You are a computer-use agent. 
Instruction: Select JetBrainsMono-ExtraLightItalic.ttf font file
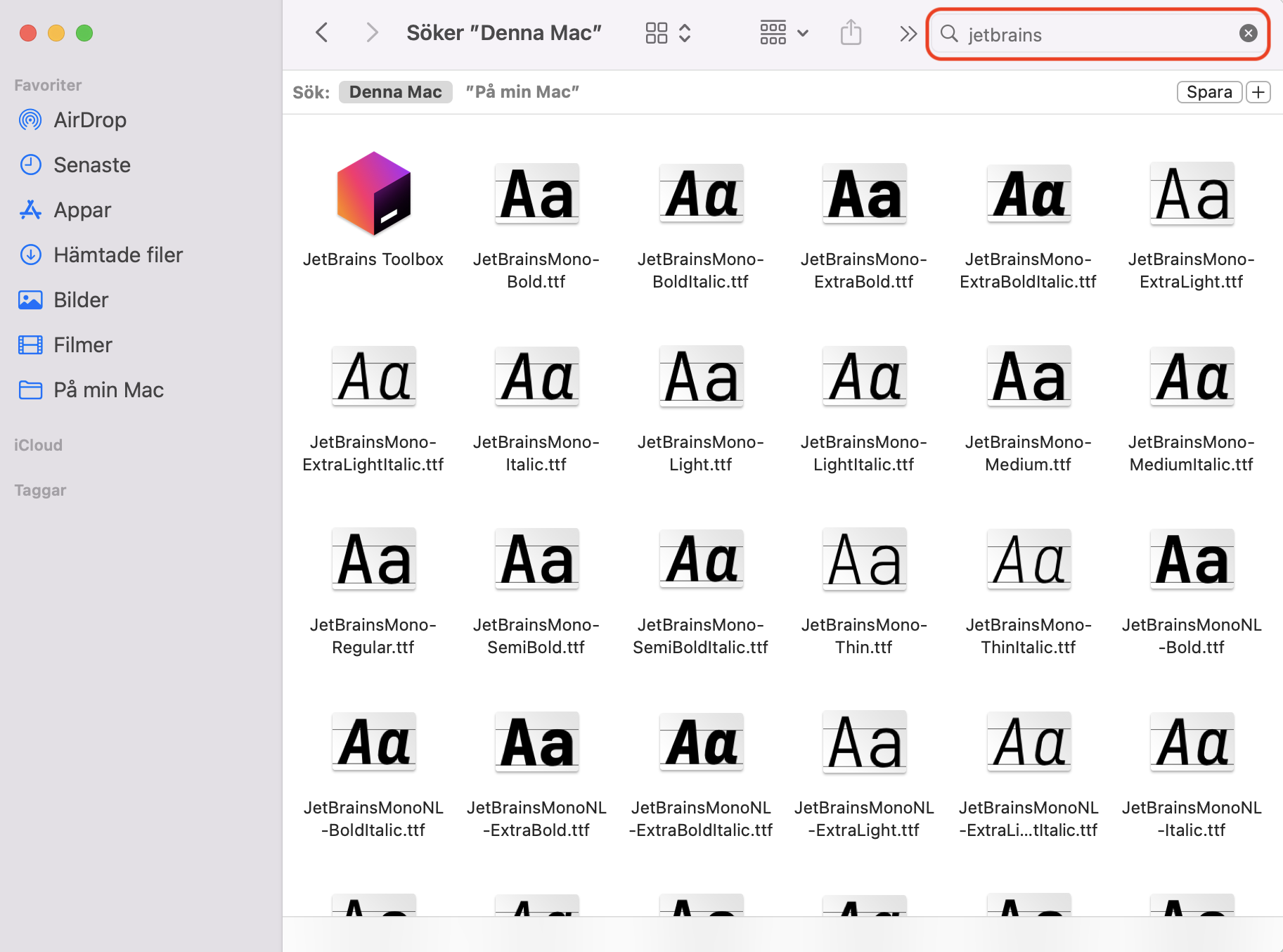(x=373, y=376)
